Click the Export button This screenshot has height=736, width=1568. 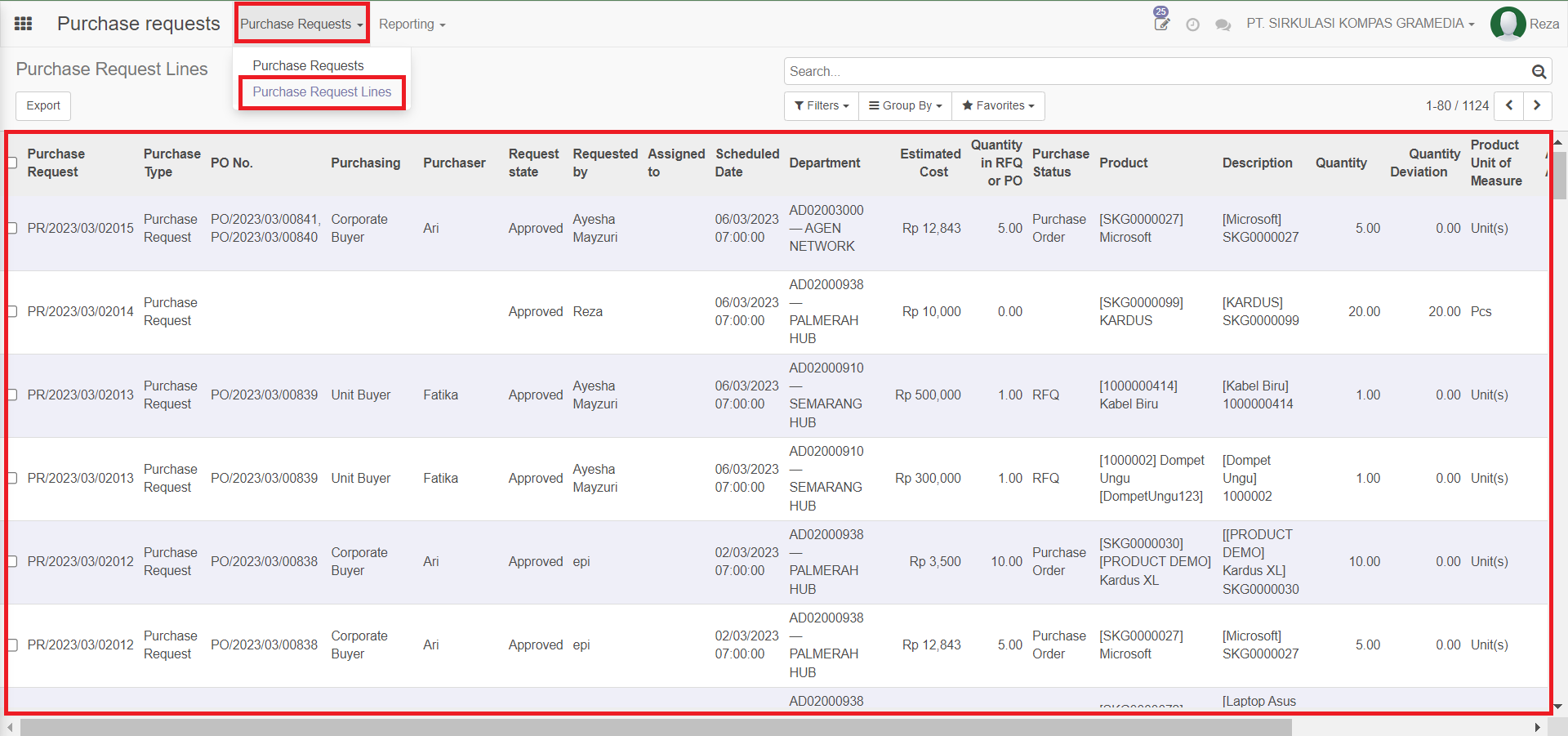tap(43, 105)
